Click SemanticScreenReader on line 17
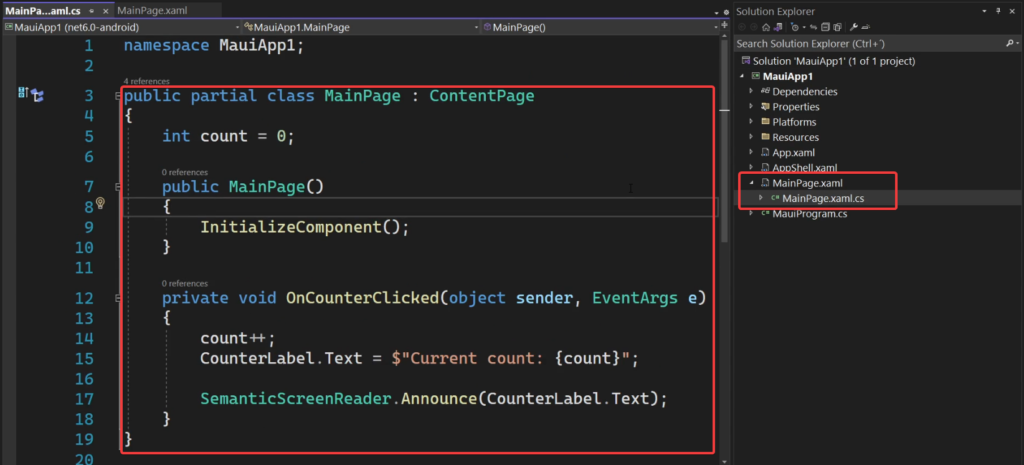 tap(295, 398)
